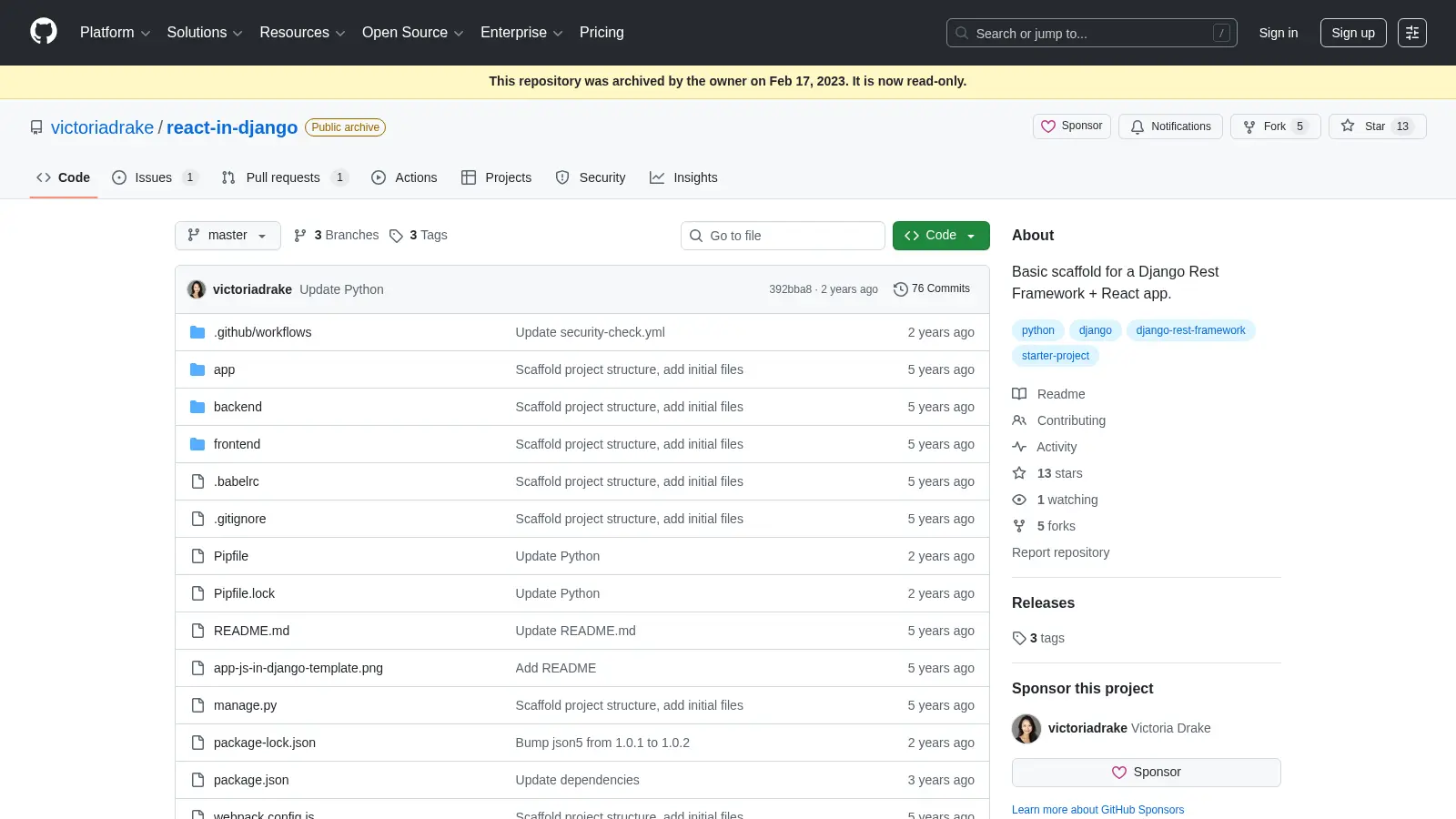The height and width of the screenshot is (819, 1456).
Task: Select the Code tab
Action: point(63,177)
